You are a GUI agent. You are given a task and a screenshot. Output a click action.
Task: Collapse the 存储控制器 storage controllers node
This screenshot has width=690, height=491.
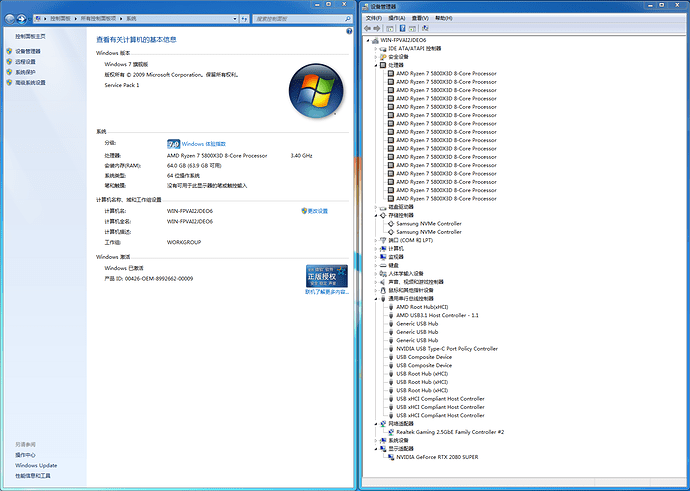(376, 215)
